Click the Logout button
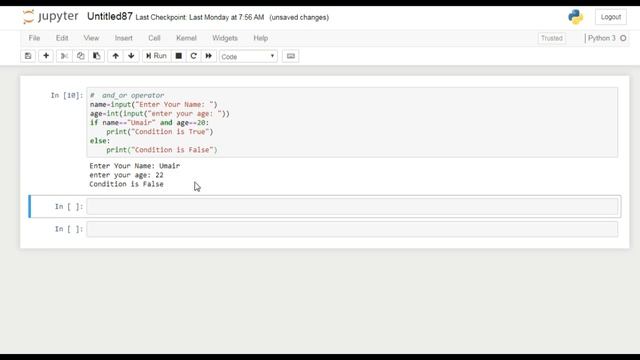The height and width of the screenshot is (360, 640). 611,17
